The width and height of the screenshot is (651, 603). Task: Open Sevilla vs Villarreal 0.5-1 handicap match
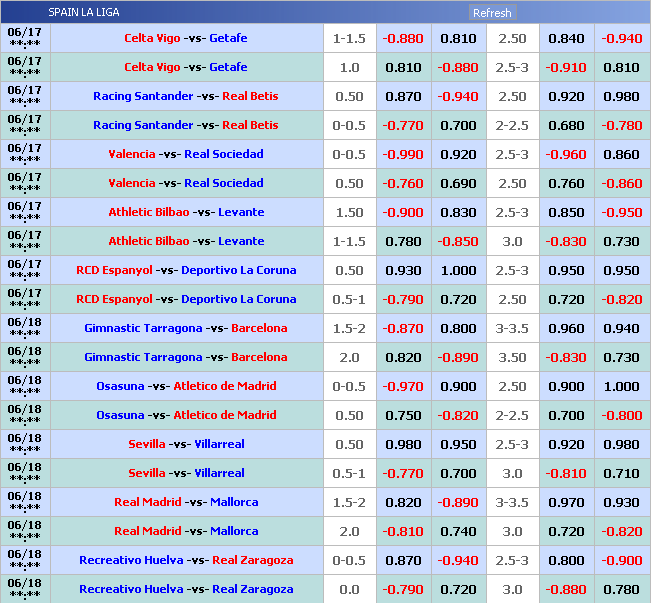coord(186,473)
